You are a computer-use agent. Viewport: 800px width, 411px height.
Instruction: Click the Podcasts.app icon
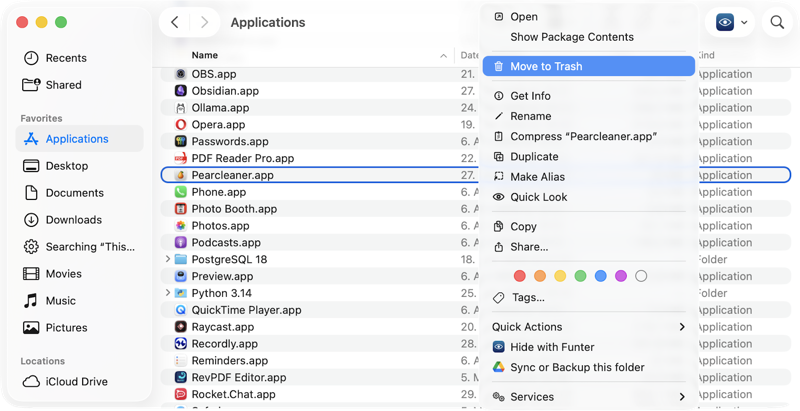pos(181,242)
